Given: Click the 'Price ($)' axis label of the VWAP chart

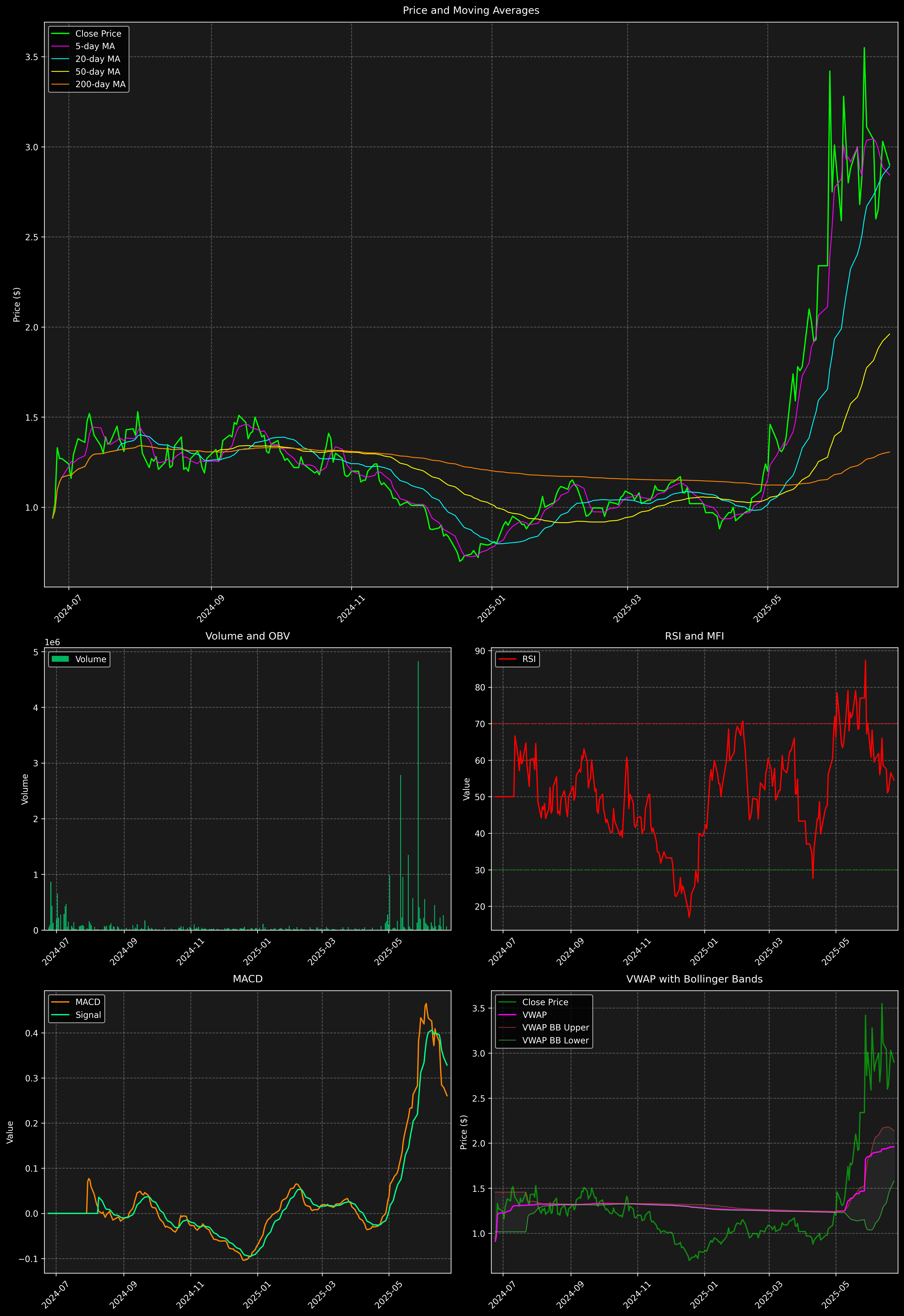Looking at the screenshot, I should (464, 1132).
